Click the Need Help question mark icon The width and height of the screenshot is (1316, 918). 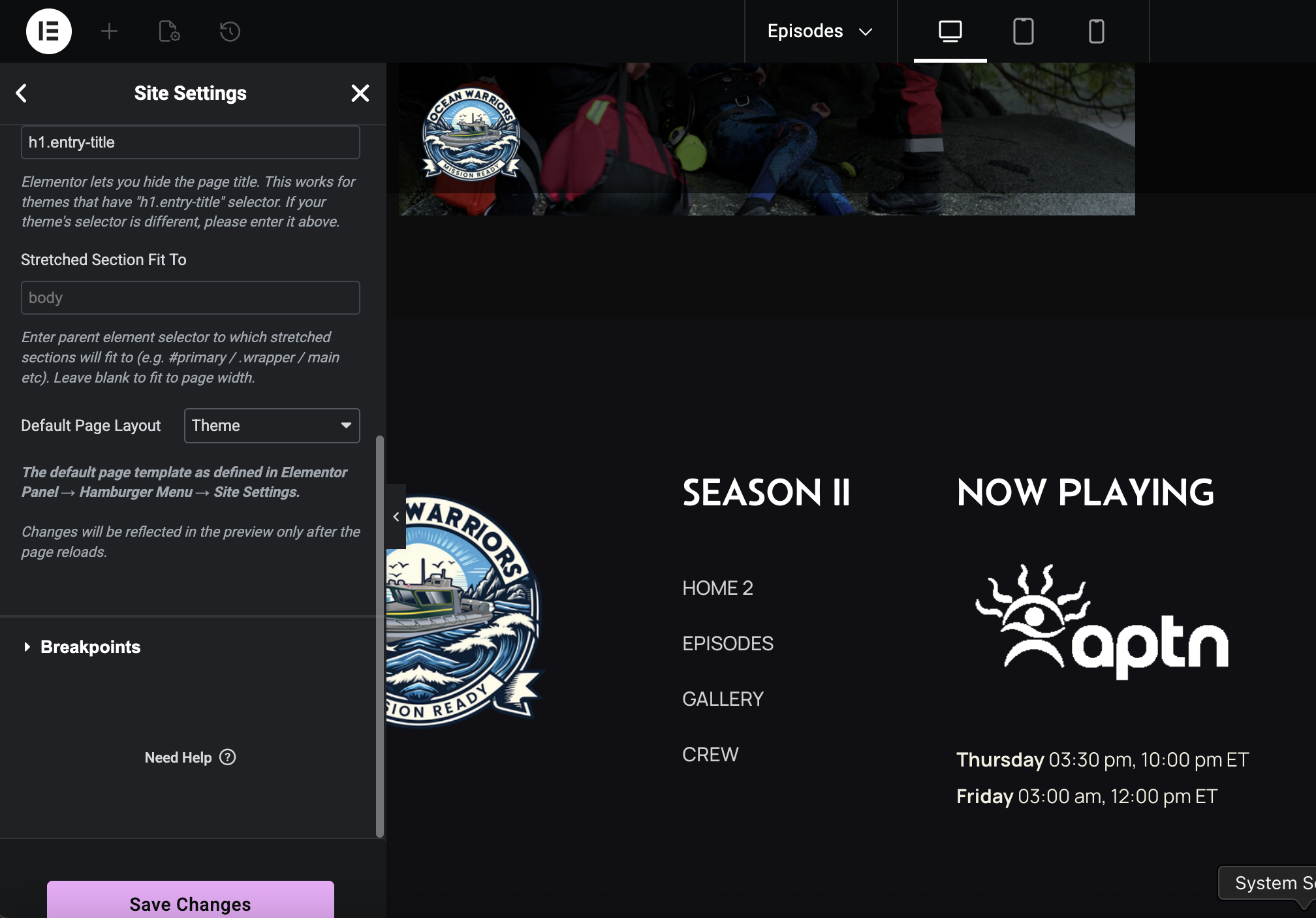click(227, 757)
